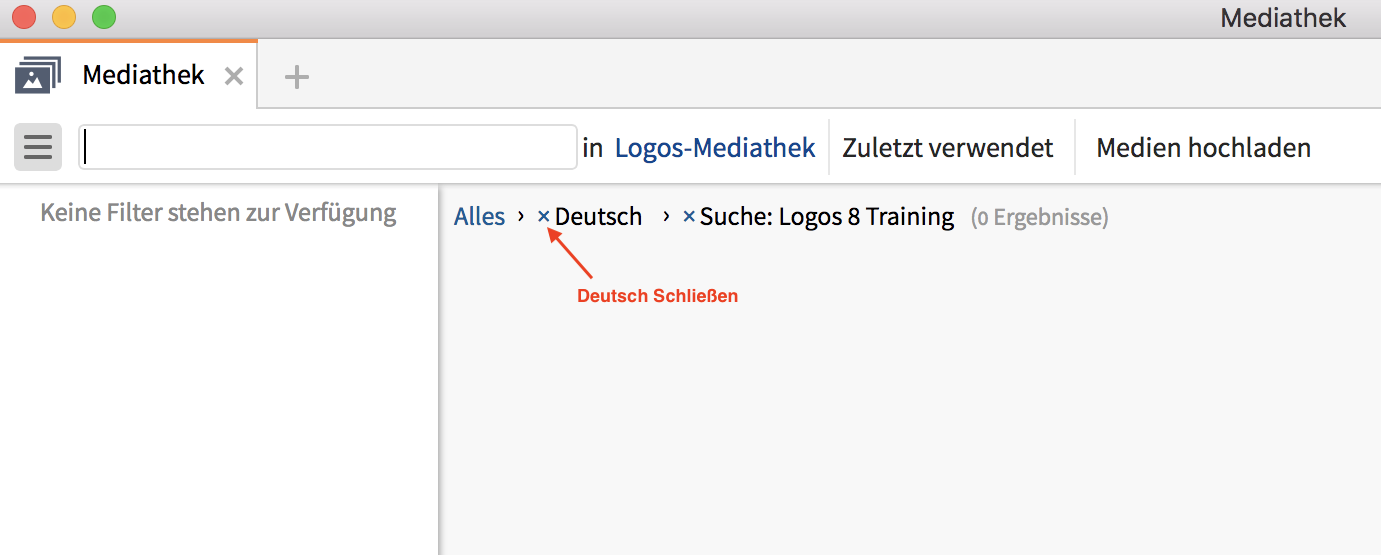Switch to the Mediathek tab label
1381x555 pixels.
tap(143, 75)
